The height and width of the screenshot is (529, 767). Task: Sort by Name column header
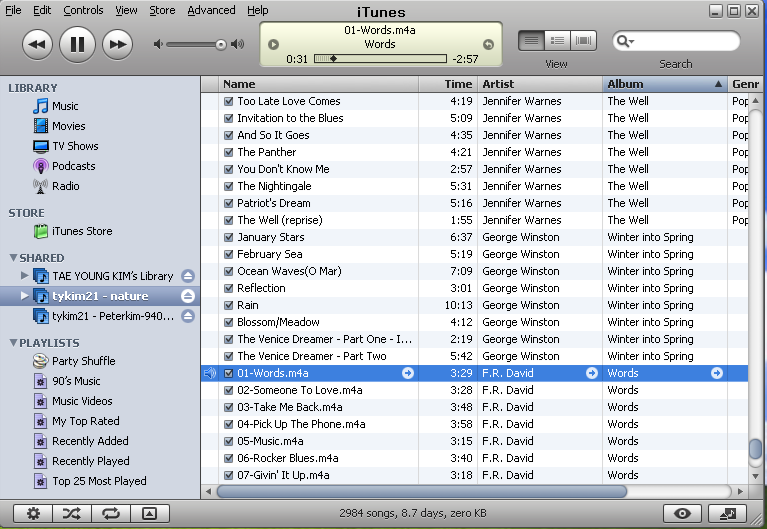point(318,84)
